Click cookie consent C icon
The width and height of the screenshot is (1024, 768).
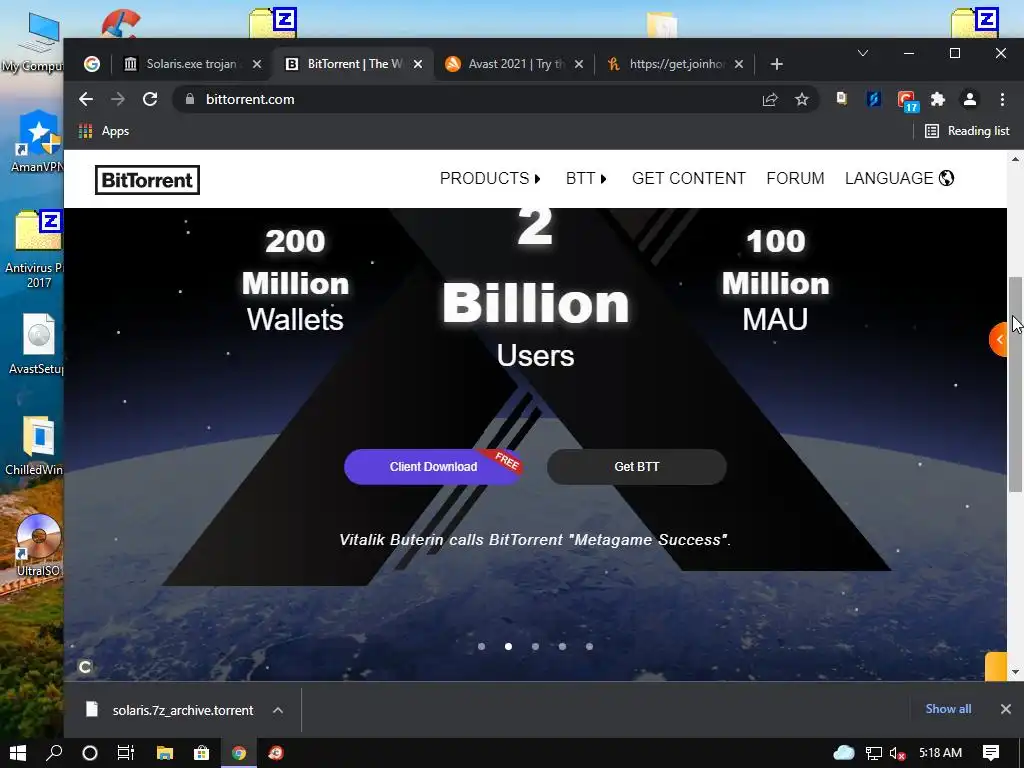85,667
